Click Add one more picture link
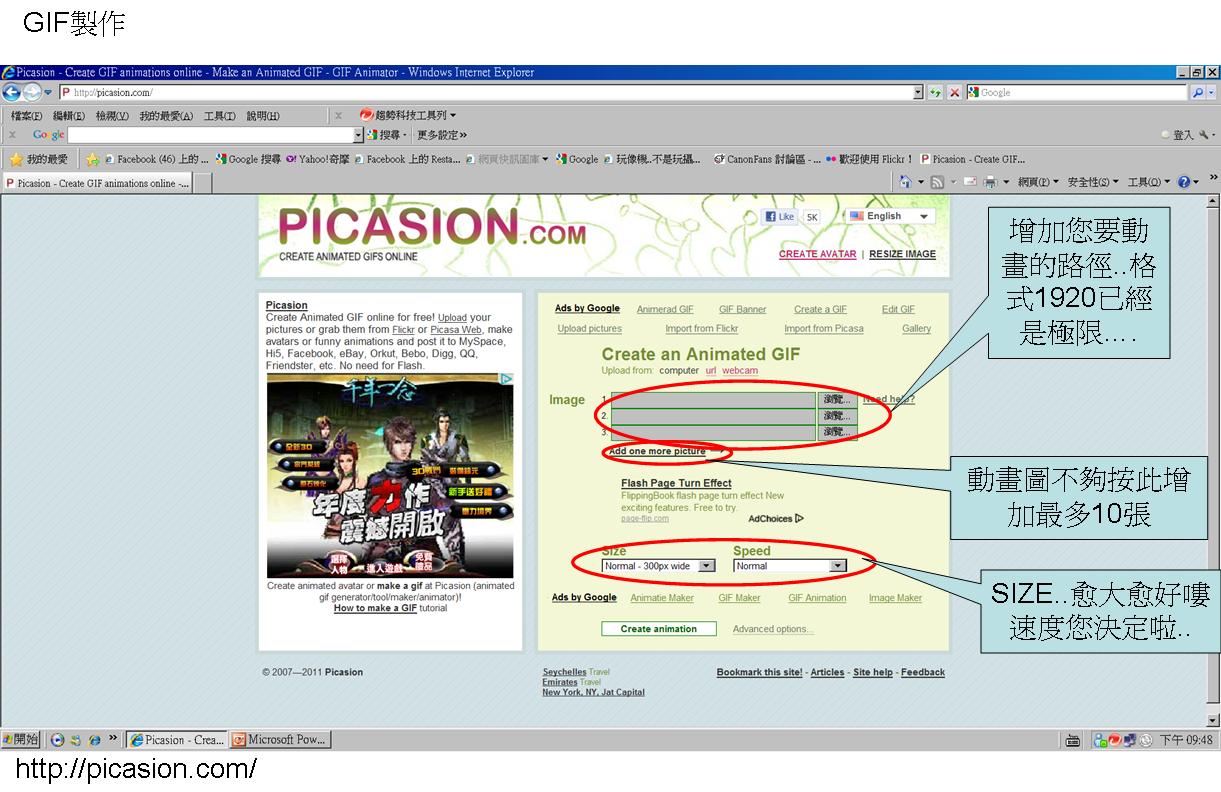Image resolution: width=1221 pixels, height=792 pixels. [x=657, y=452]
